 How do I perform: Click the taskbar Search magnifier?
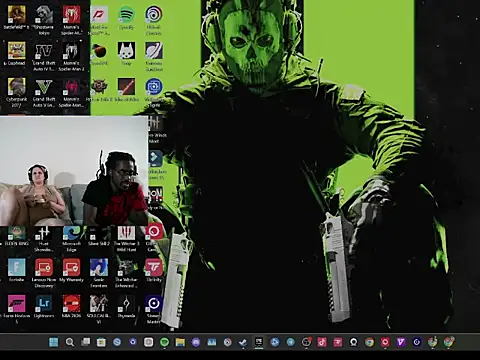pyautogui.click(x=70, y=342)
